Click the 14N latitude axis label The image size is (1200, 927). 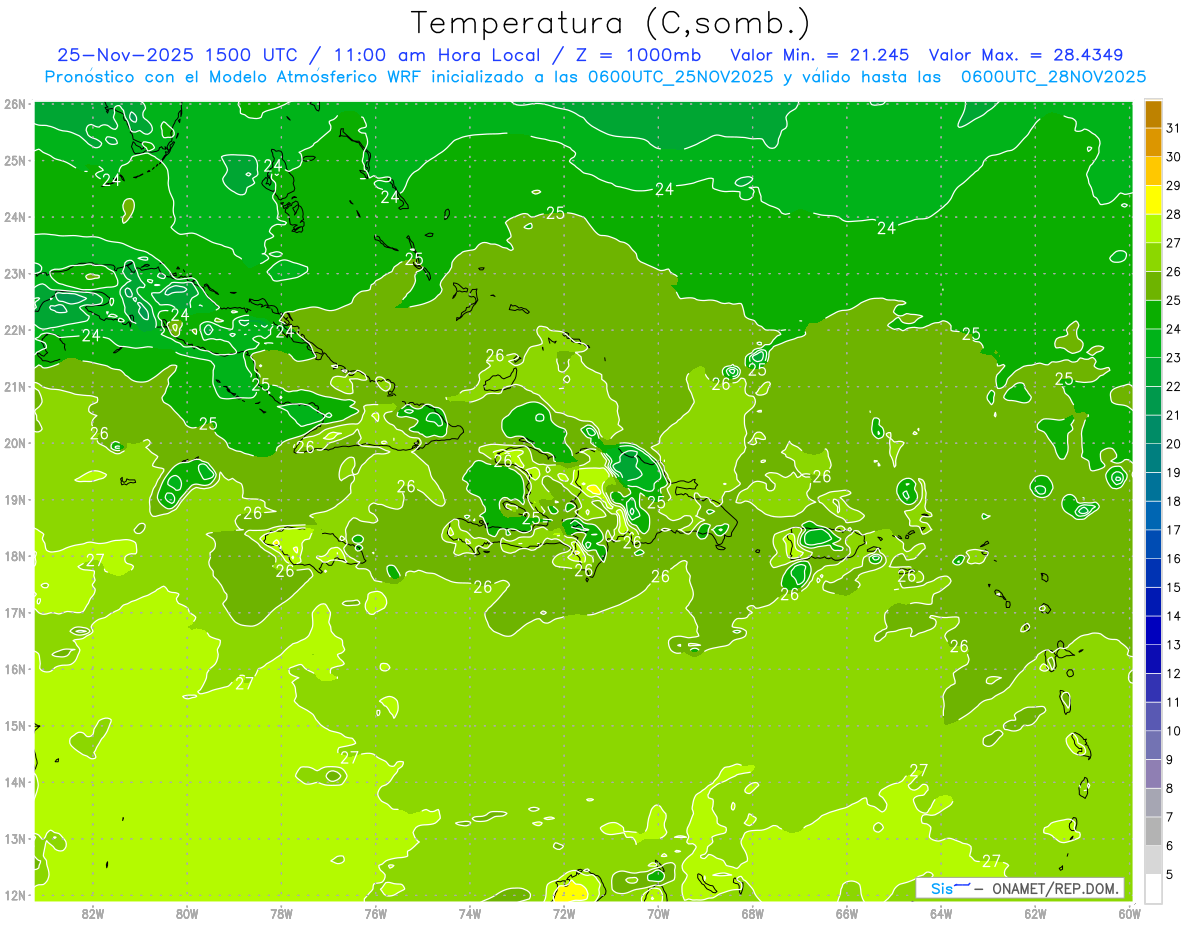click(15, 782)
